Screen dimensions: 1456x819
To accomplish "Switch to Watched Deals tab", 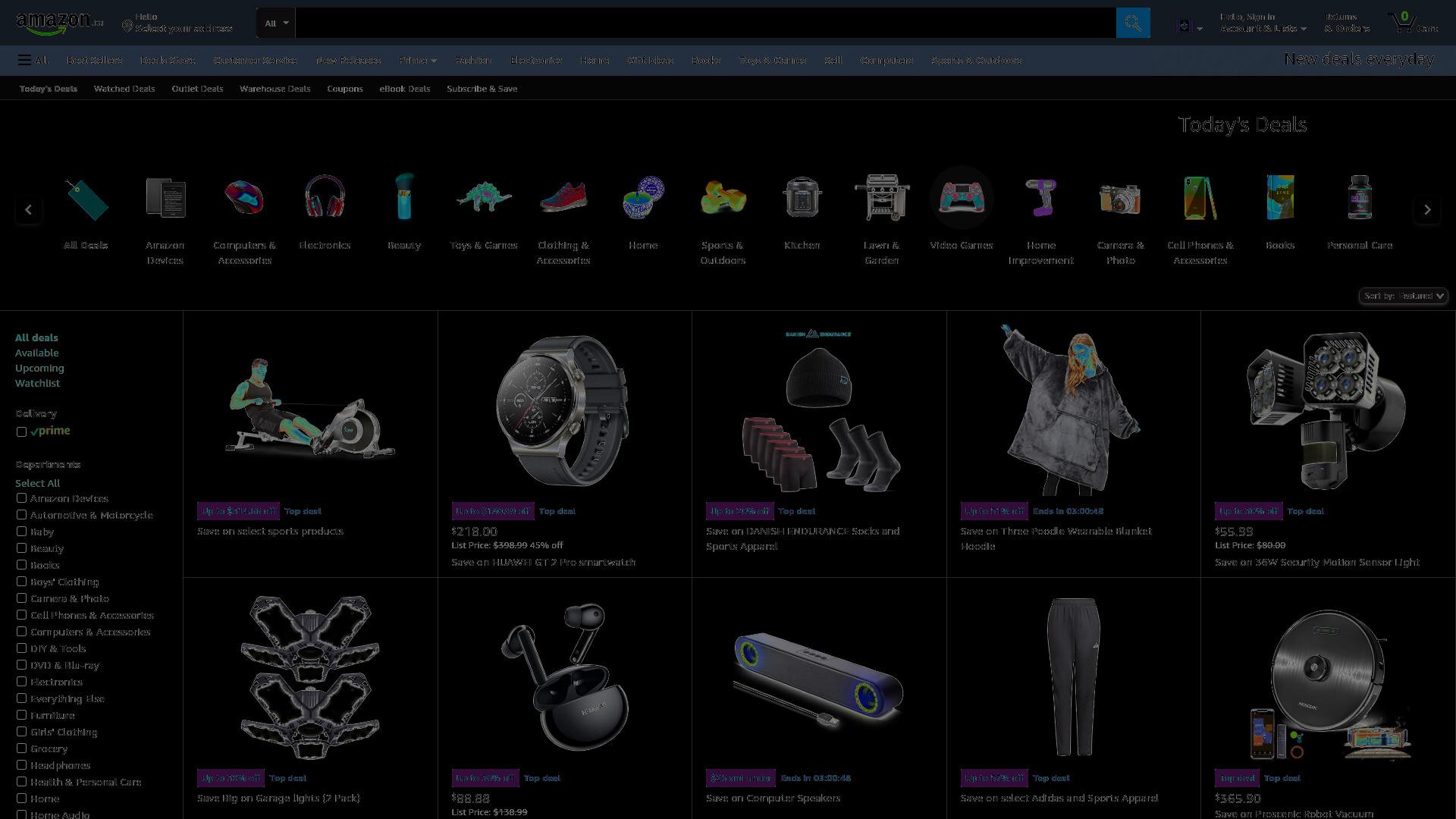I will click(x=124, y=89).
